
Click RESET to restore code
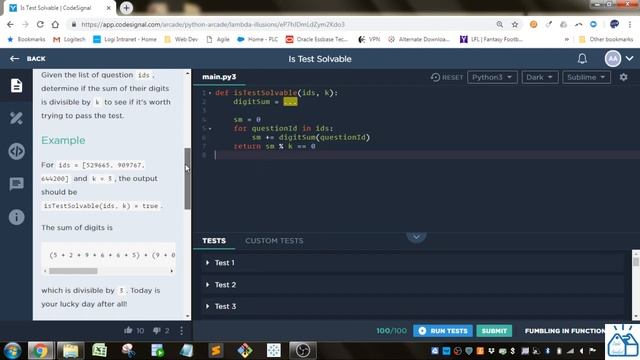click(x=447, y=77)
